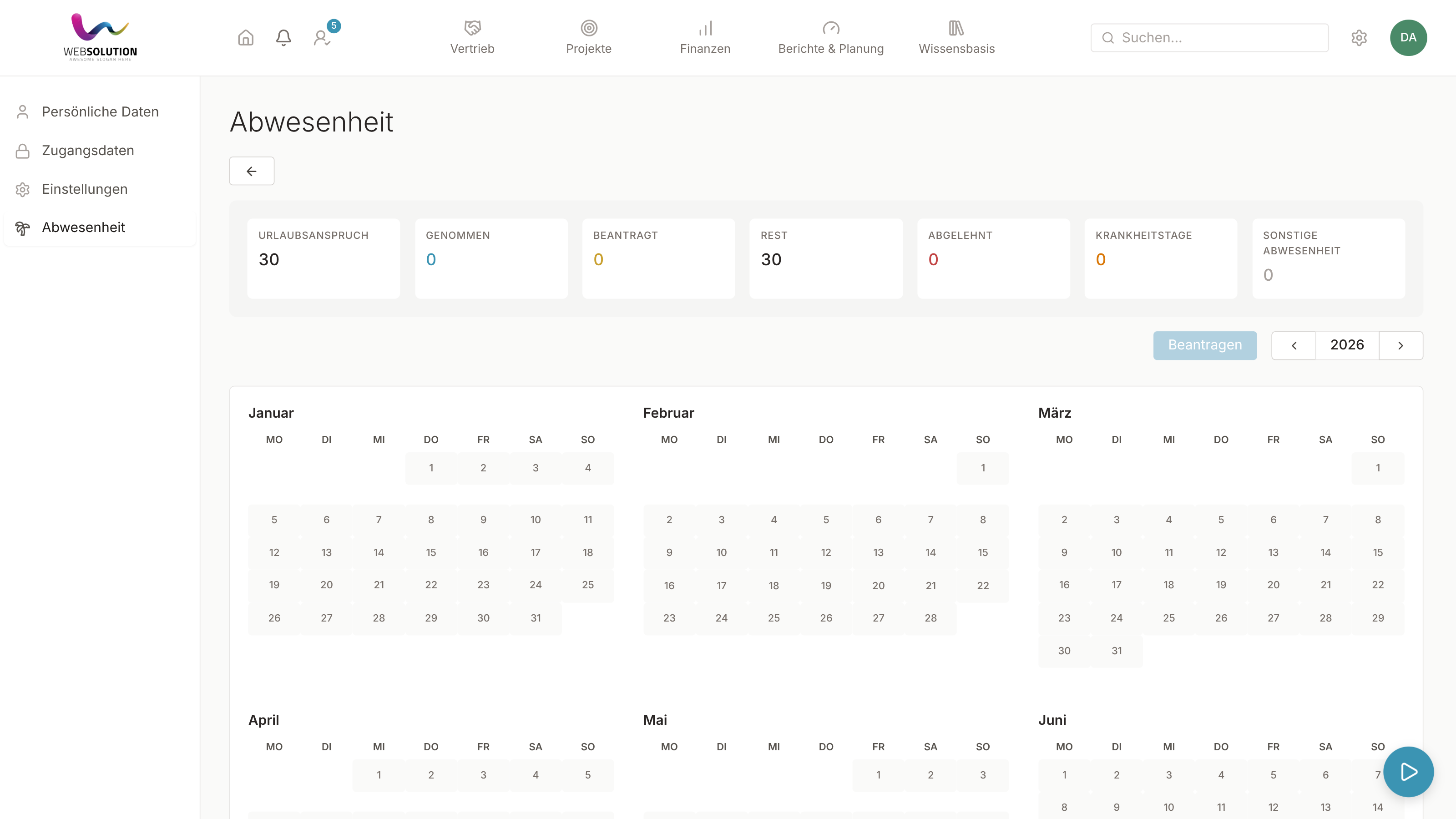Click the Beantragen button
This screenshot has height=819, width=1456.
[x=1205, y=345]
